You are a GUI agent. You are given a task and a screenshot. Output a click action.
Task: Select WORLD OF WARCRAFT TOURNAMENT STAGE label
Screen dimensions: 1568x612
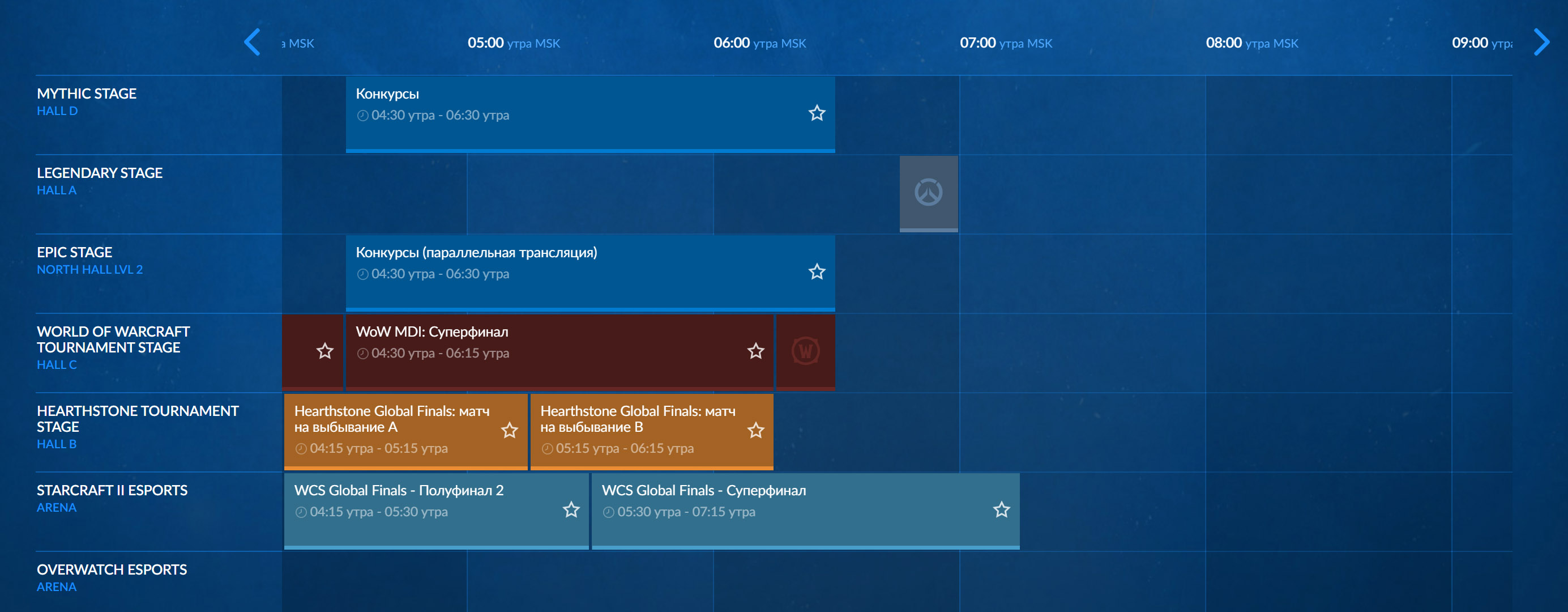(113, 339)
